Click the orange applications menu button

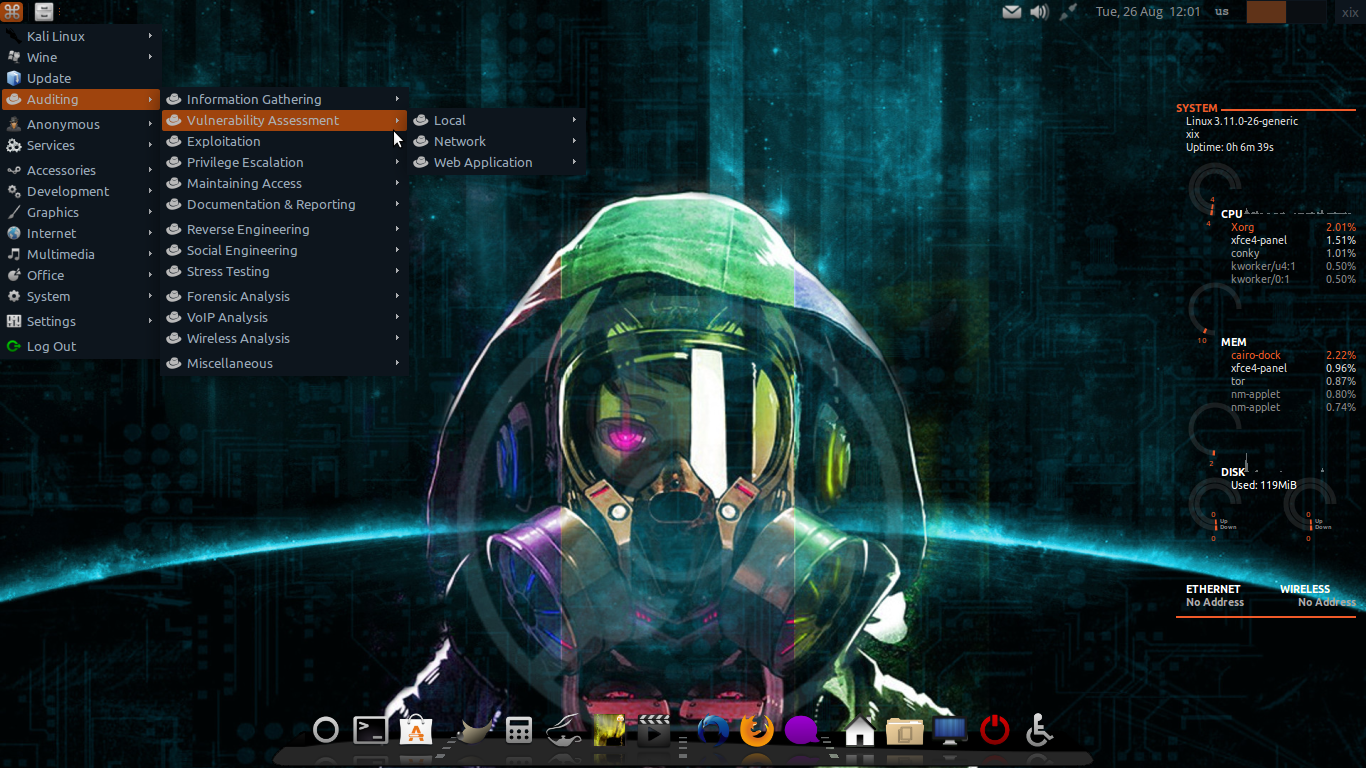12,12
